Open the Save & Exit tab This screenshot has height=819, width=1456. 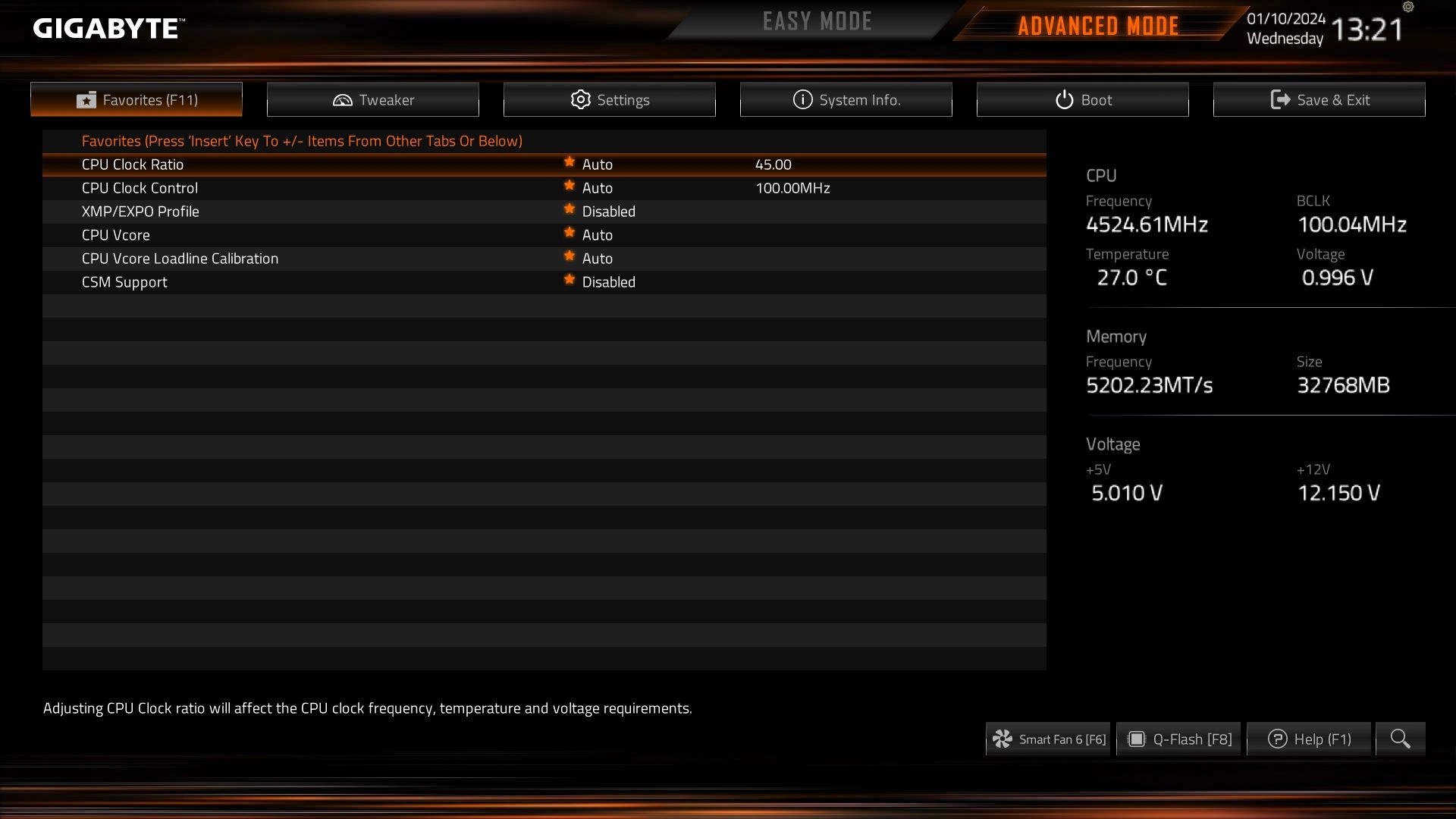pos(1319,99)
